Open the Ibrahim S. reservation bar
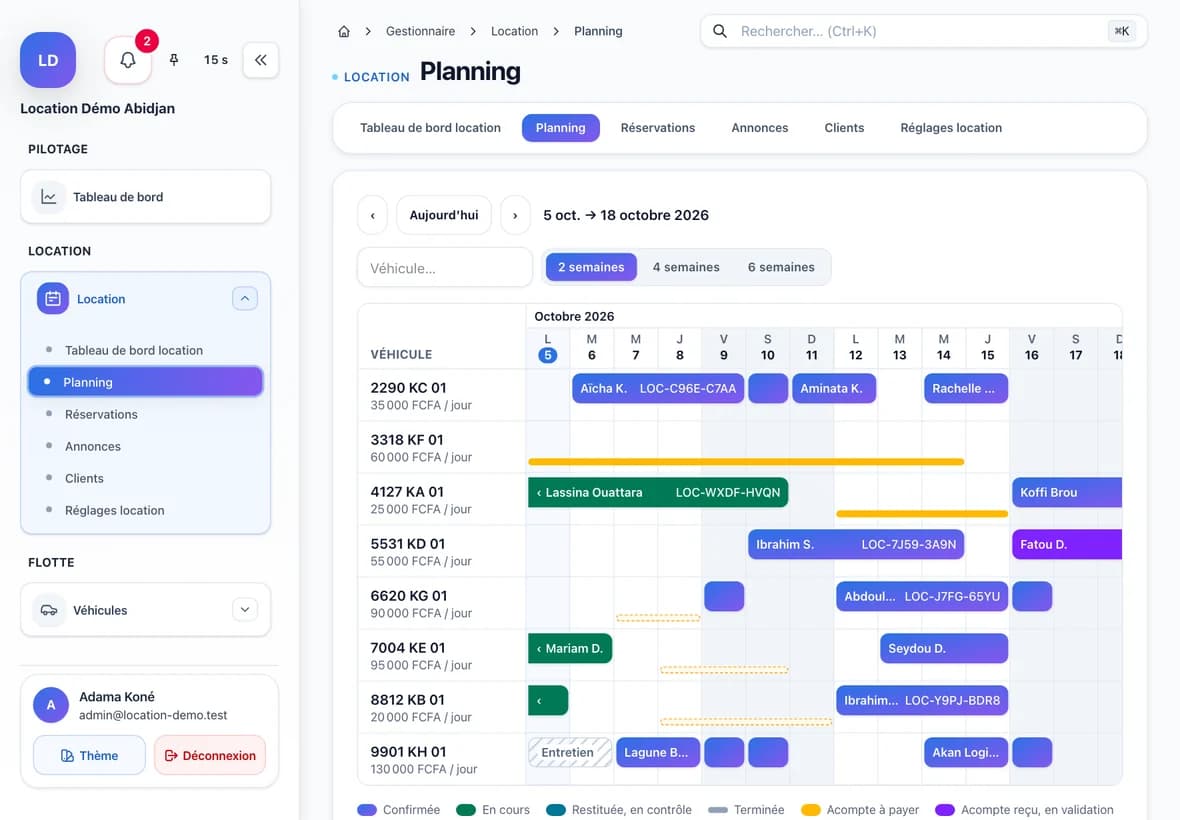This screenshot has height=820, width=1180. tap(856, 545)
